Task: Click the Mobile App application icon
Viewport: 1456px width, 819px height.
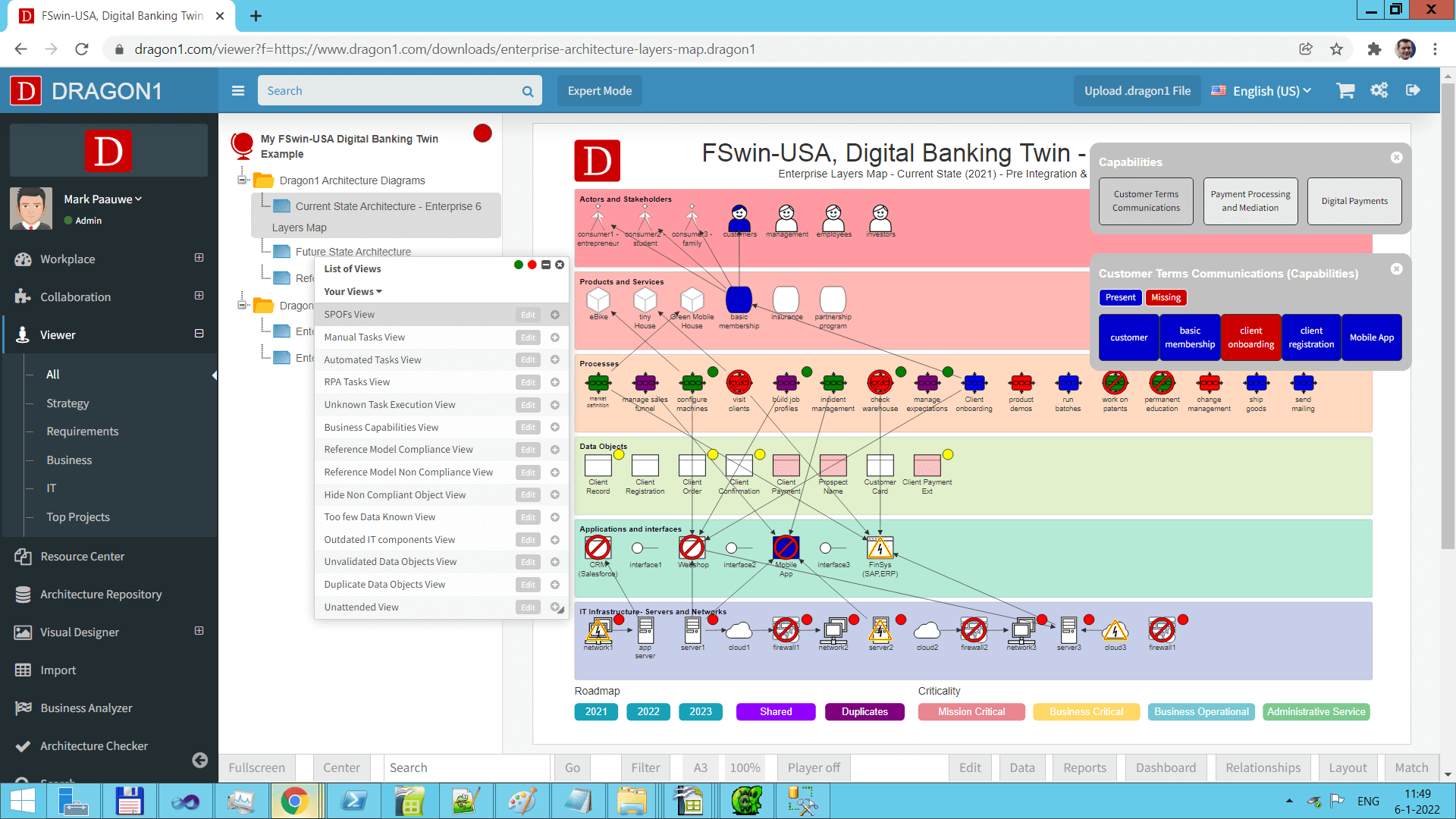Action: (x=786, y=548)
